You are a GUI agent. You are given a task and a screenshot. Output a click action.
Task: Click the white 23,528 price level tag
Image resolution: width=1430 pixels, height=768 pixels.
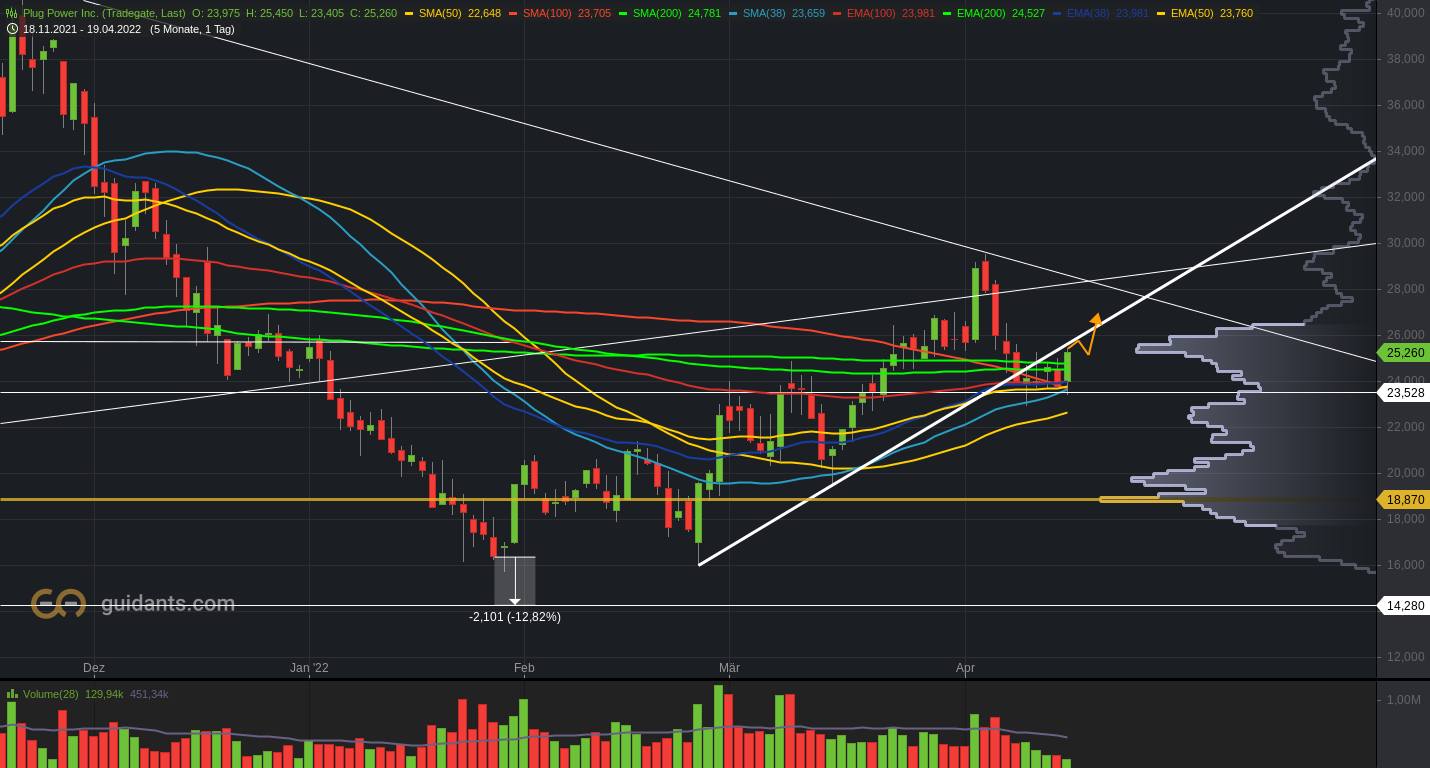1404,393
